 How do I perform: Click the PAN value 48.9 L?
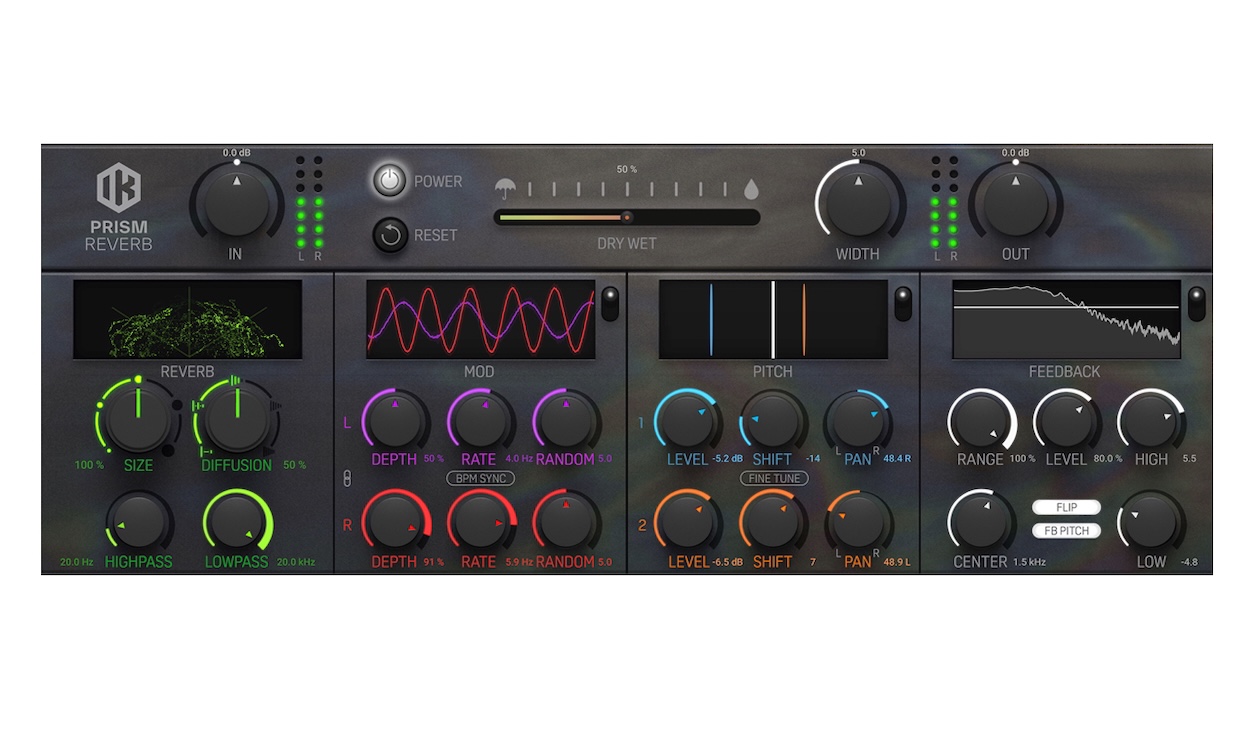[x=896, y=562]
